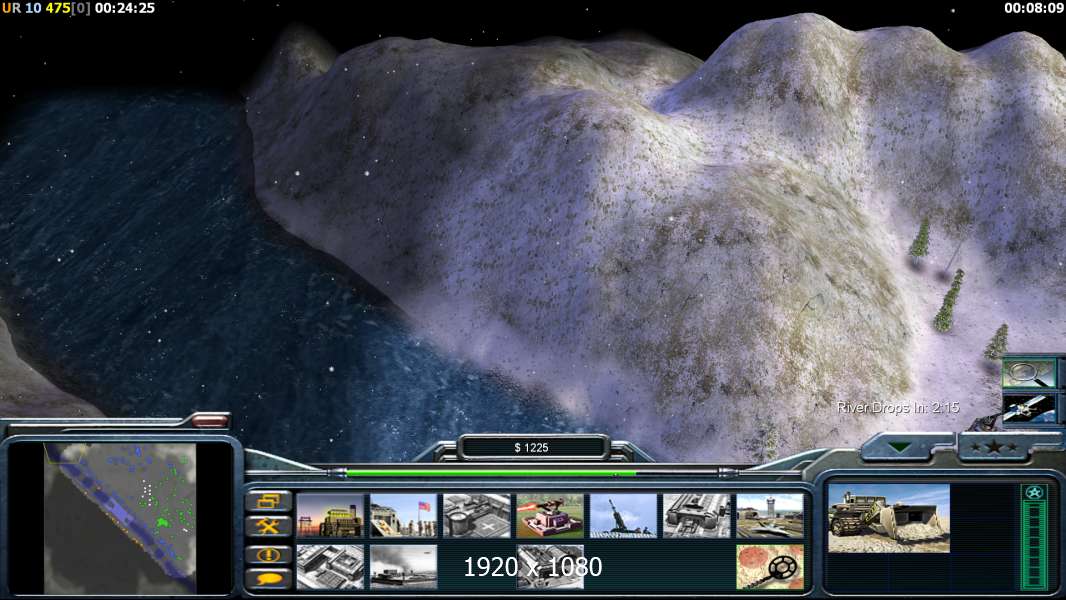The width and height of the screenshot is (1066, 600).
Task: Click the green experience level bar
Action: tap(1034, 546)
